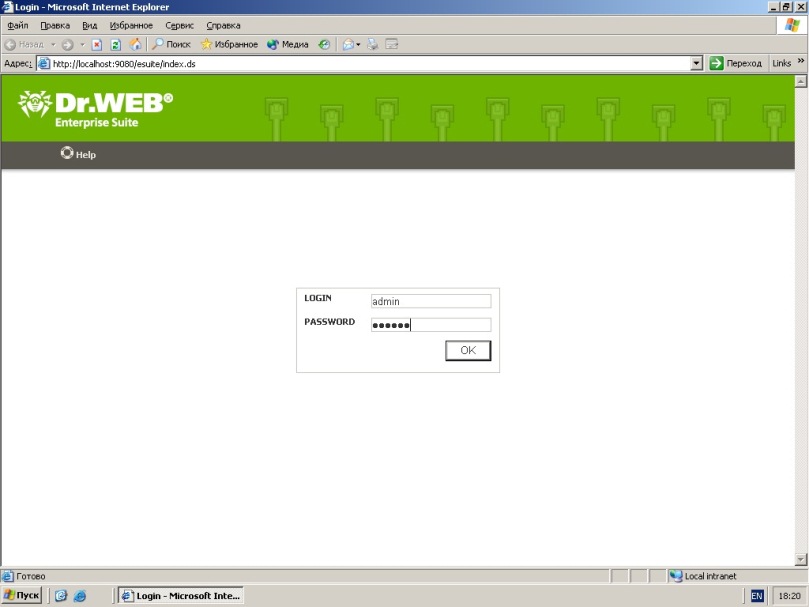Click the Links toolbar label
The height and width of the screenshot is (607, 809).
pyautogui.click(x=782, y=63)
